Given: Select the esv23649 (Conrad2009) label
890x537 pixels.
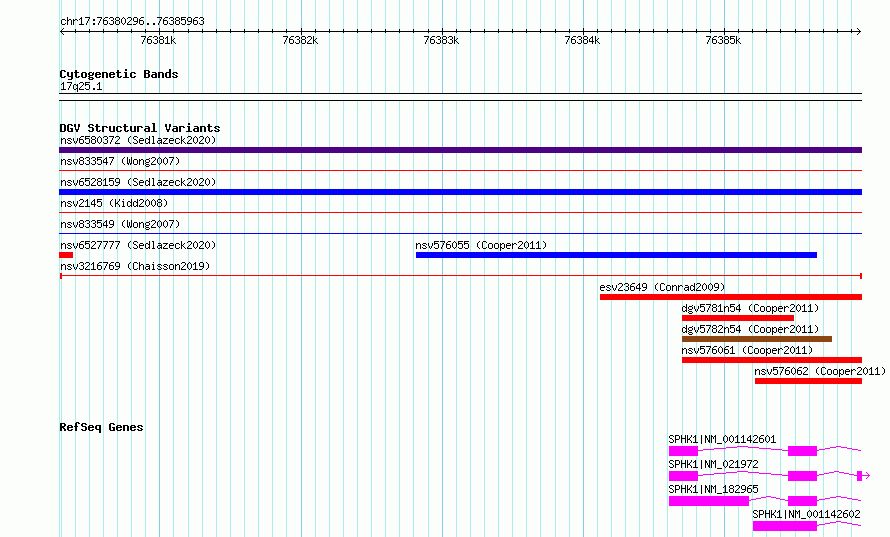Looking at the screenshot, I should [662, 287].
